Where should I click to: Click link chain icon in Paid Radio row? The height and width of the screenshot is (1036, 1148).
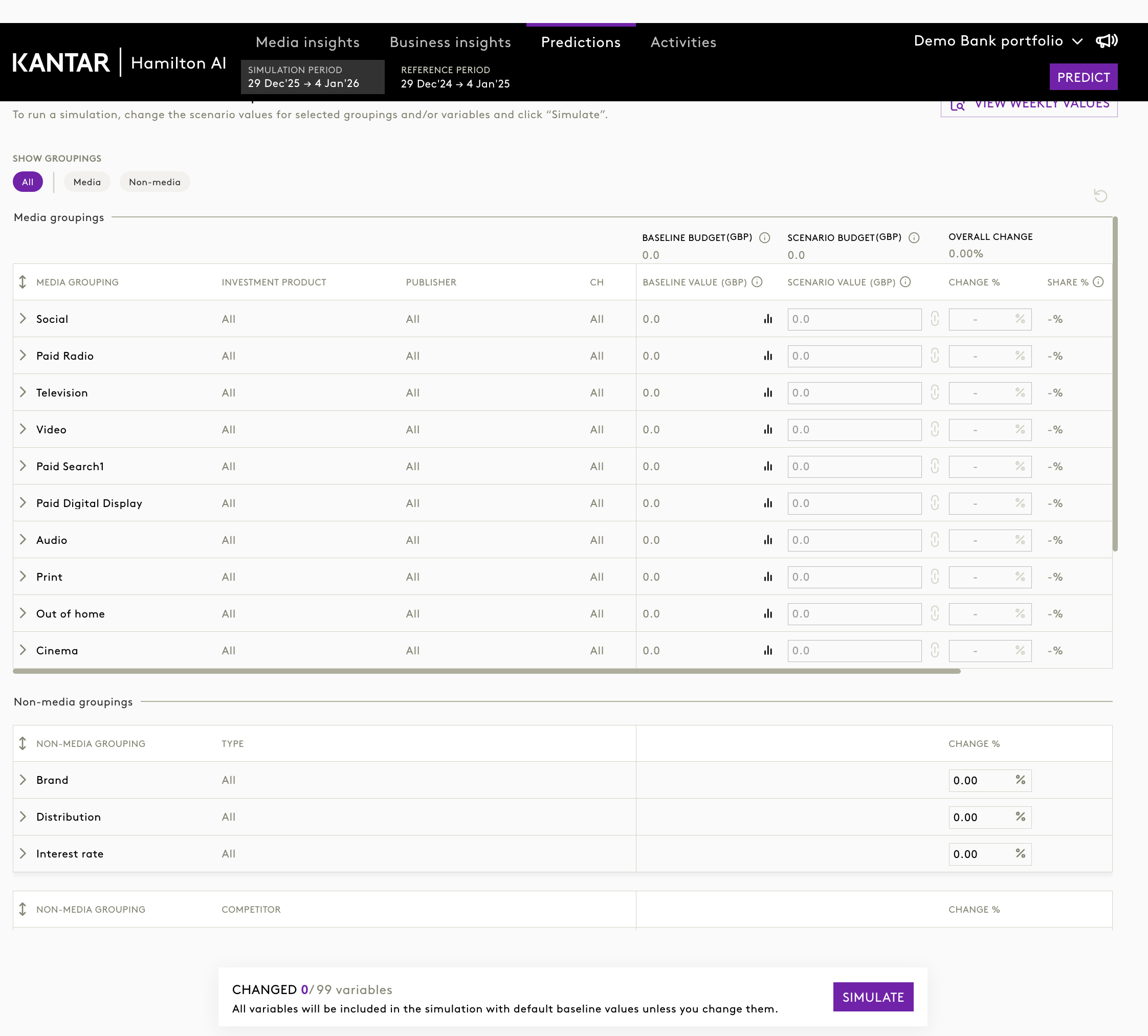[x=935, y=356]
